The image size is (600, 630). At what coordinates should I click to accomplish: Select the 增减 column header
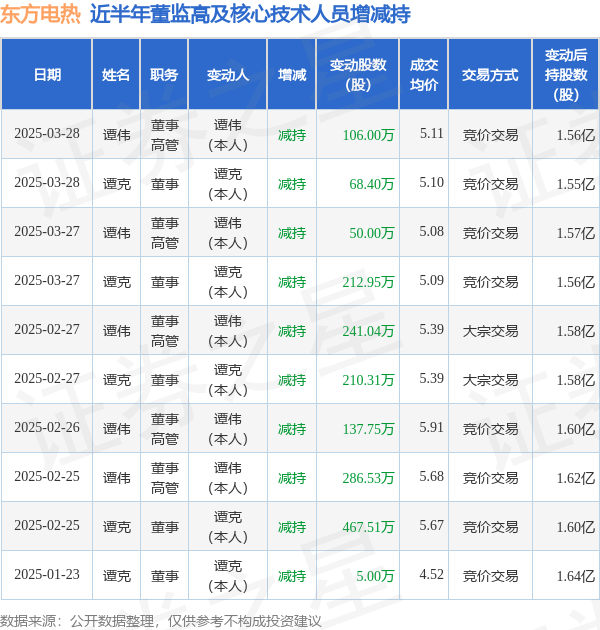(292, 75)
